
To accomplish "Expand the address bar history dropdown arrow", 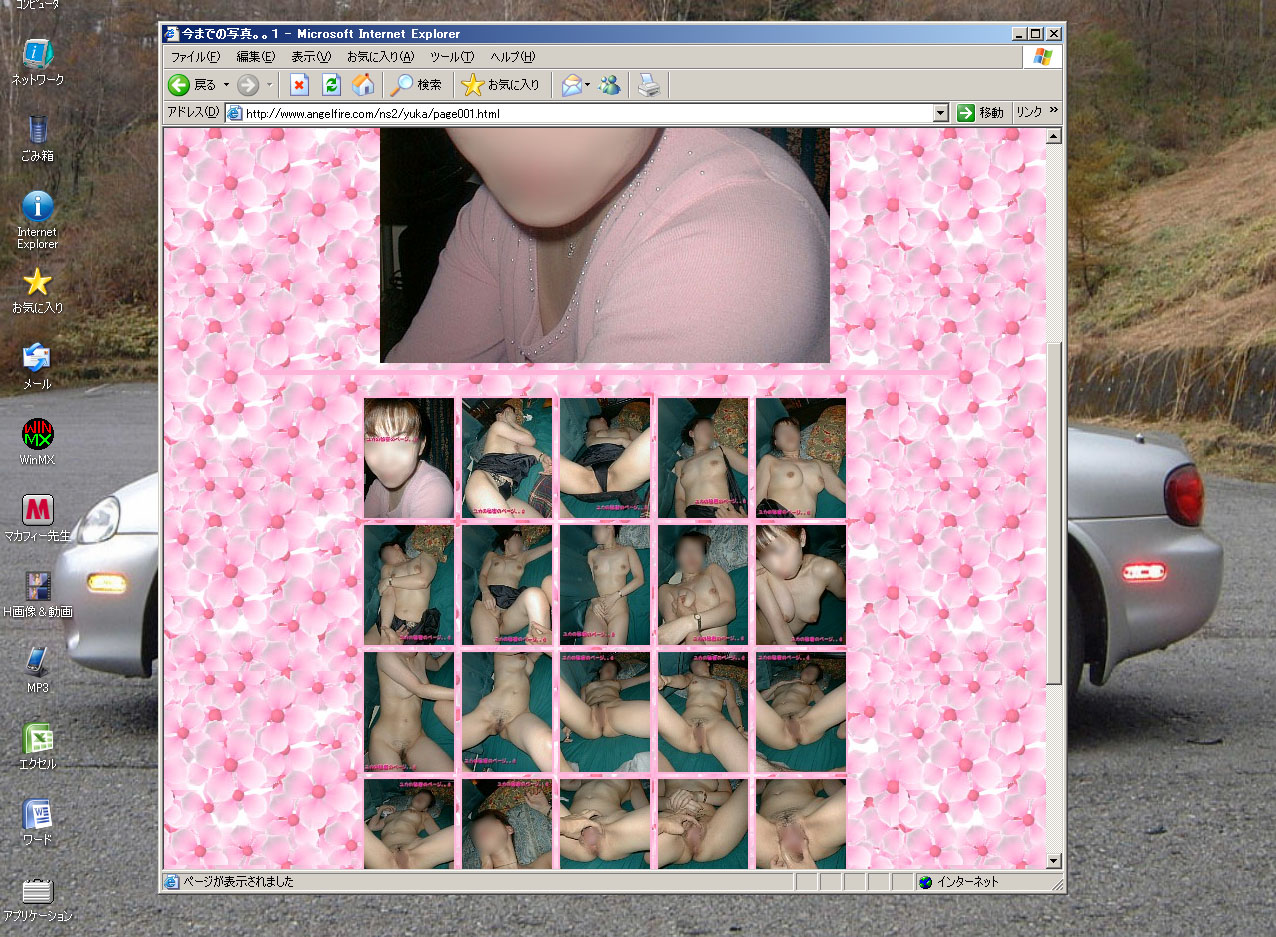I will click(x=940, y=113).
